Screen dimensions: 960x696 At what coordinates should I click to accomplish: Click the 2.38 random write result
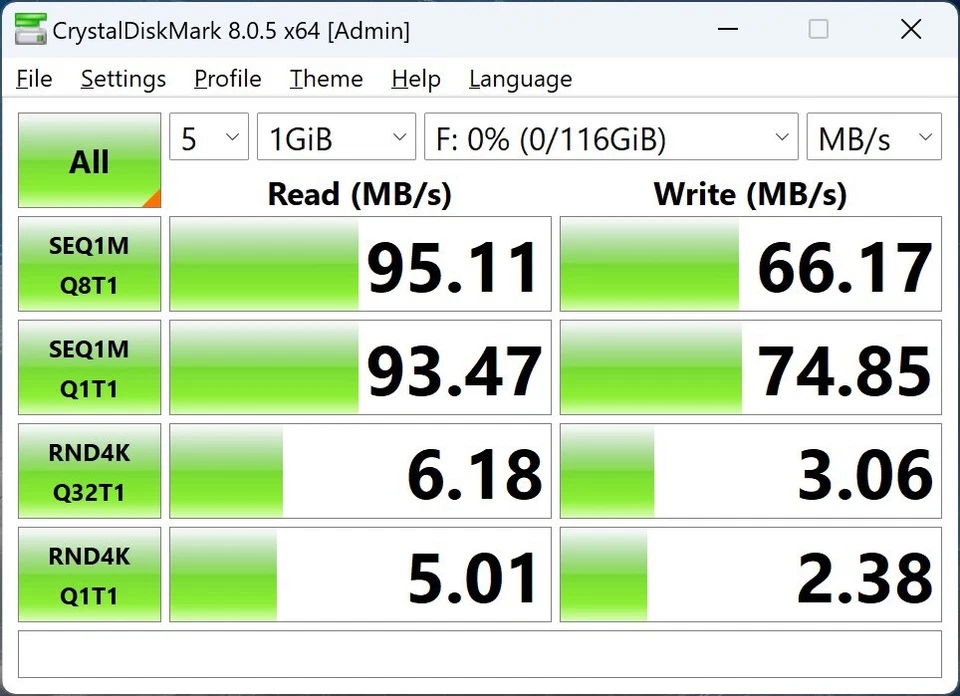coord(751,574)
